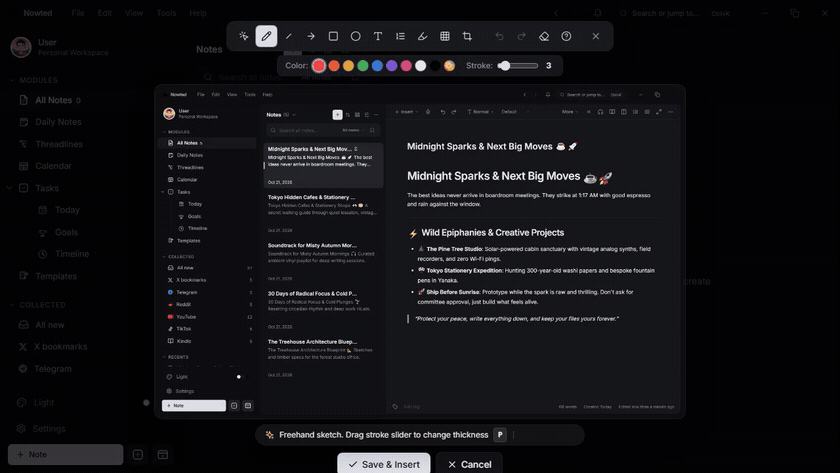
Task: Select the freehand pencil tool
Action: coord(266,36)
